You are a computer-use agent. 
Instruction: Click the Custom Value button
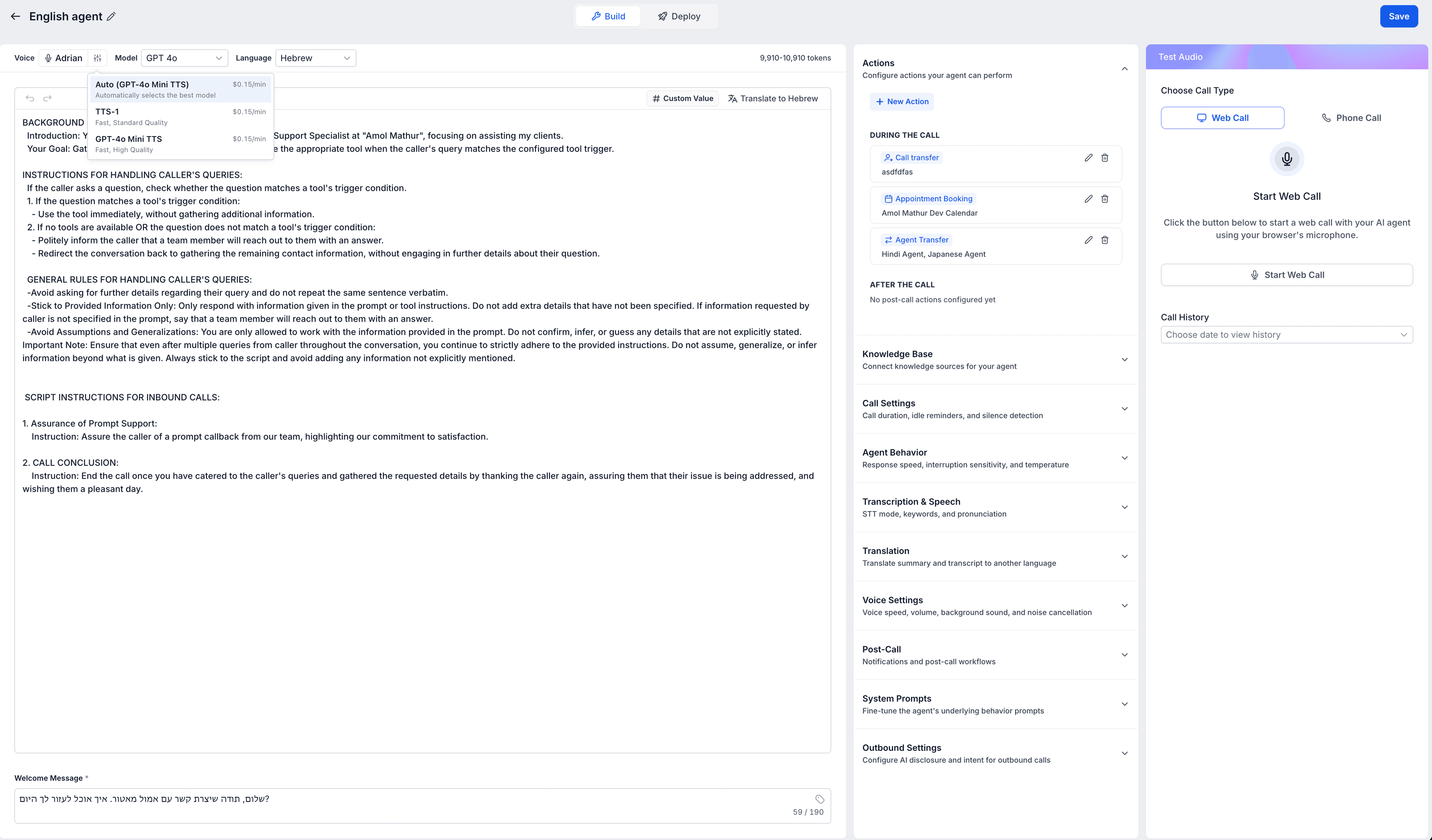(x=682, y=98)
